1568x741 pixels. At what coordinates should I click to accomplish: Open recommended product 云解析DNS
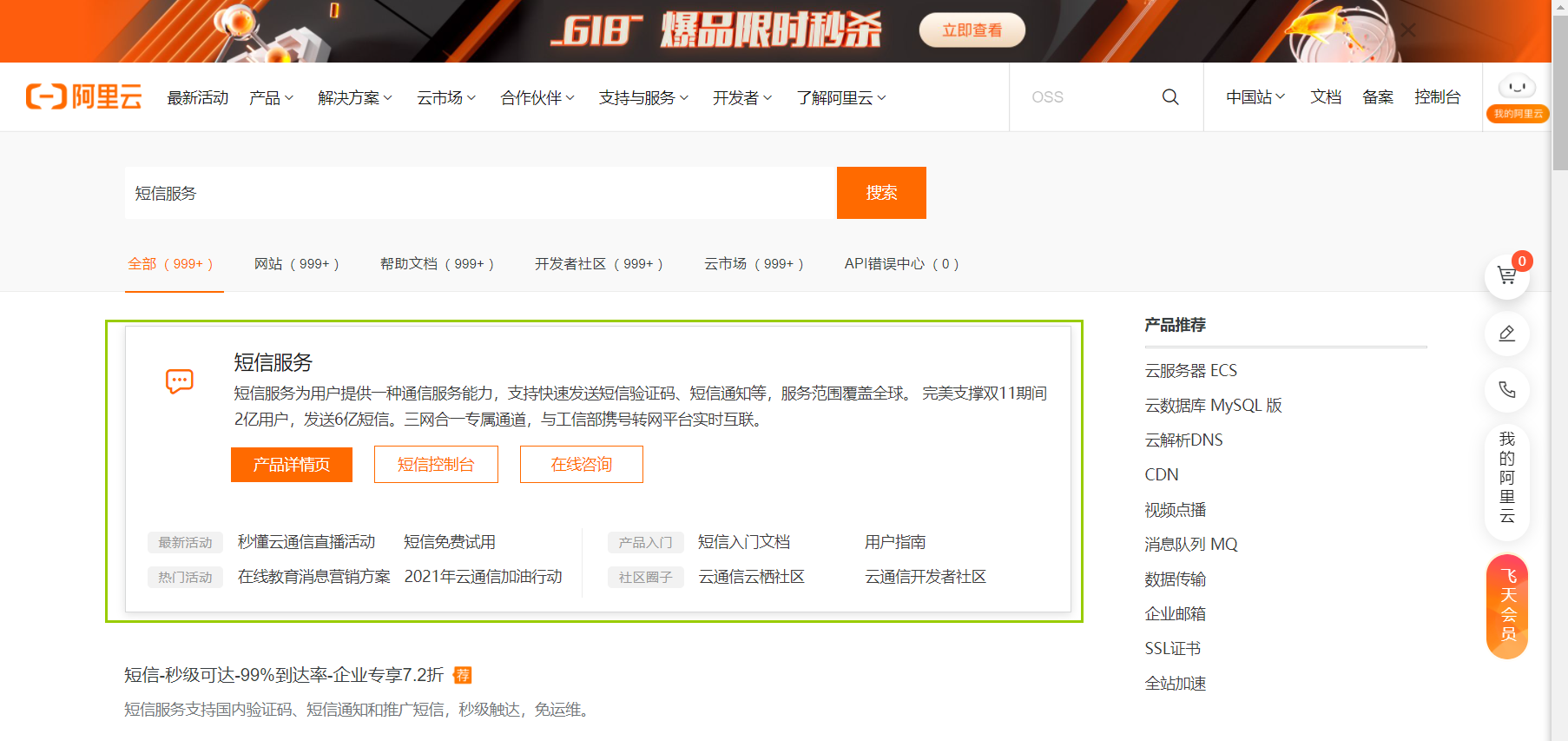1183,440
